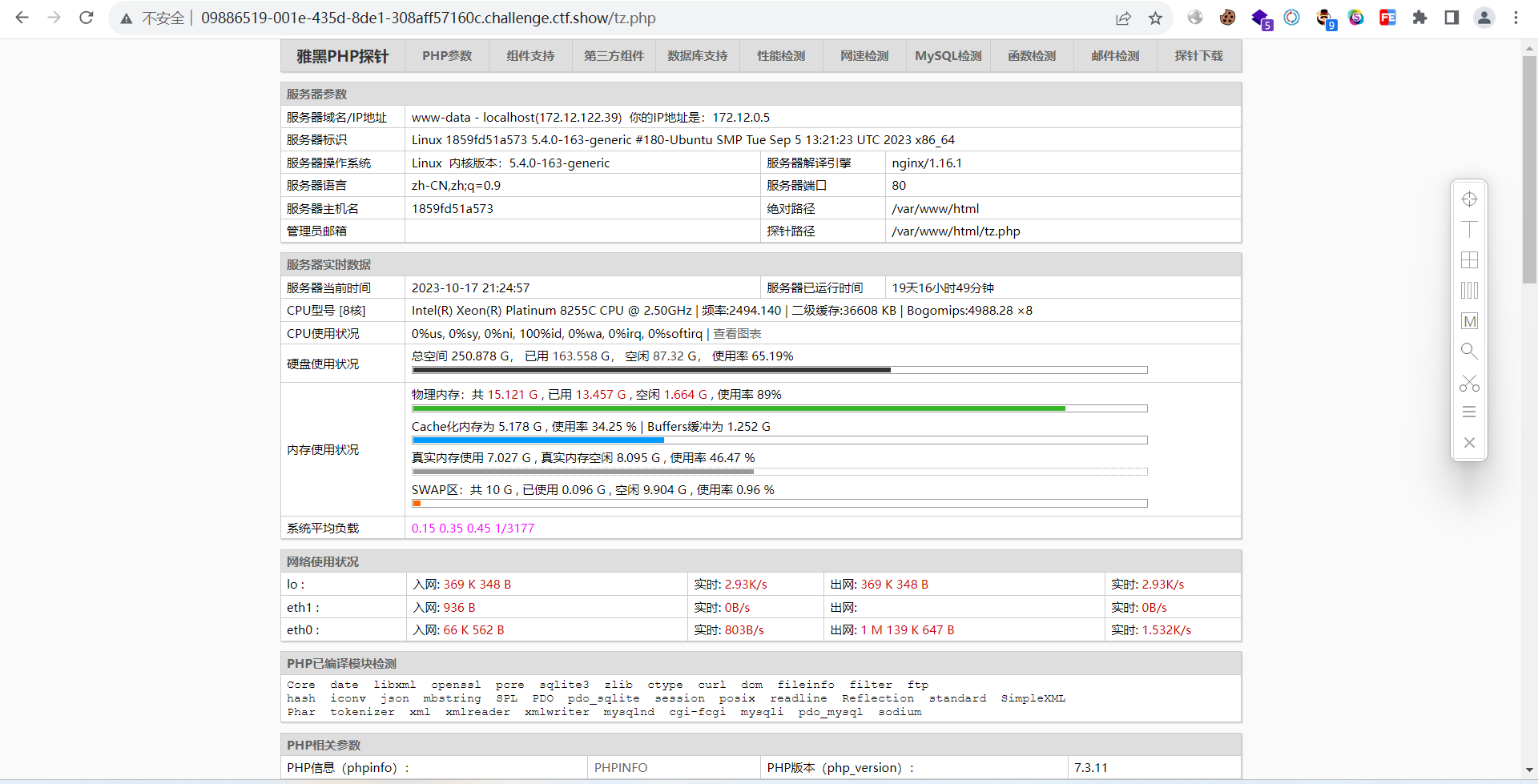Click the 探针下载 link
The image size is (1538, 784).
pos(1198,56)
